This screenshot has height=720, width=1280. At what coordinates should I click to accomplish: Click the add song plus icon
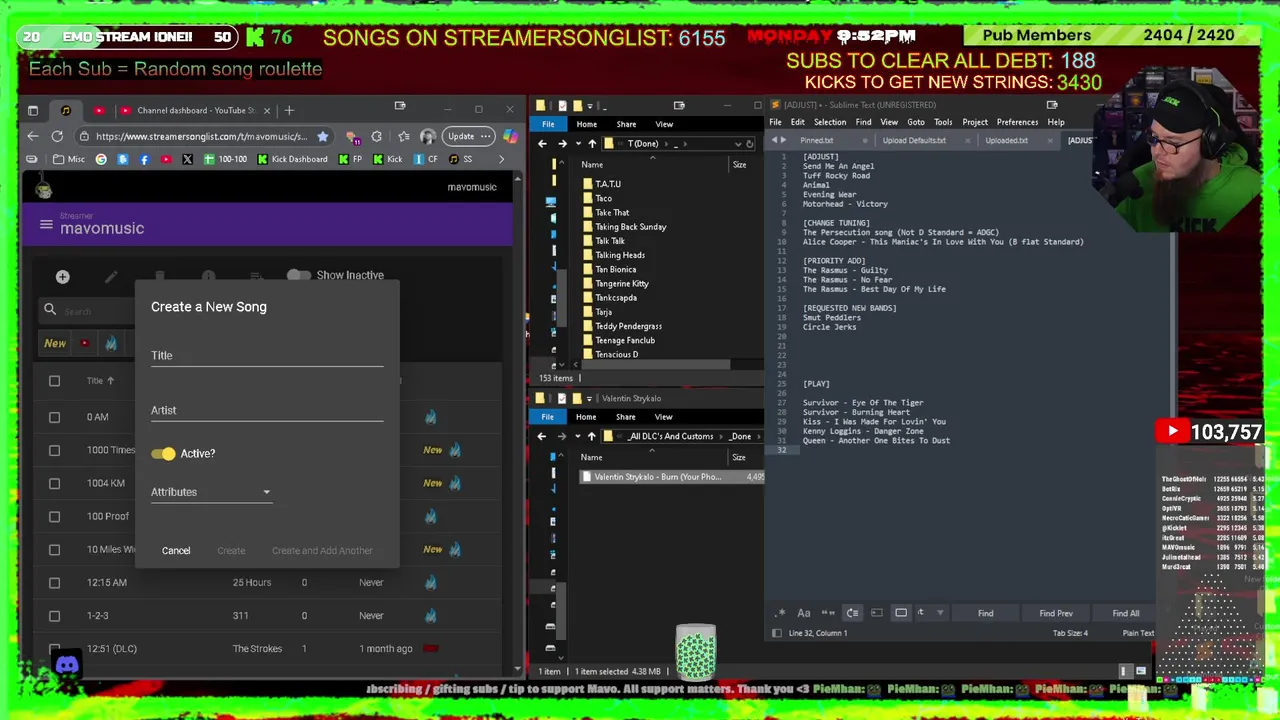[x=62, y=276]
